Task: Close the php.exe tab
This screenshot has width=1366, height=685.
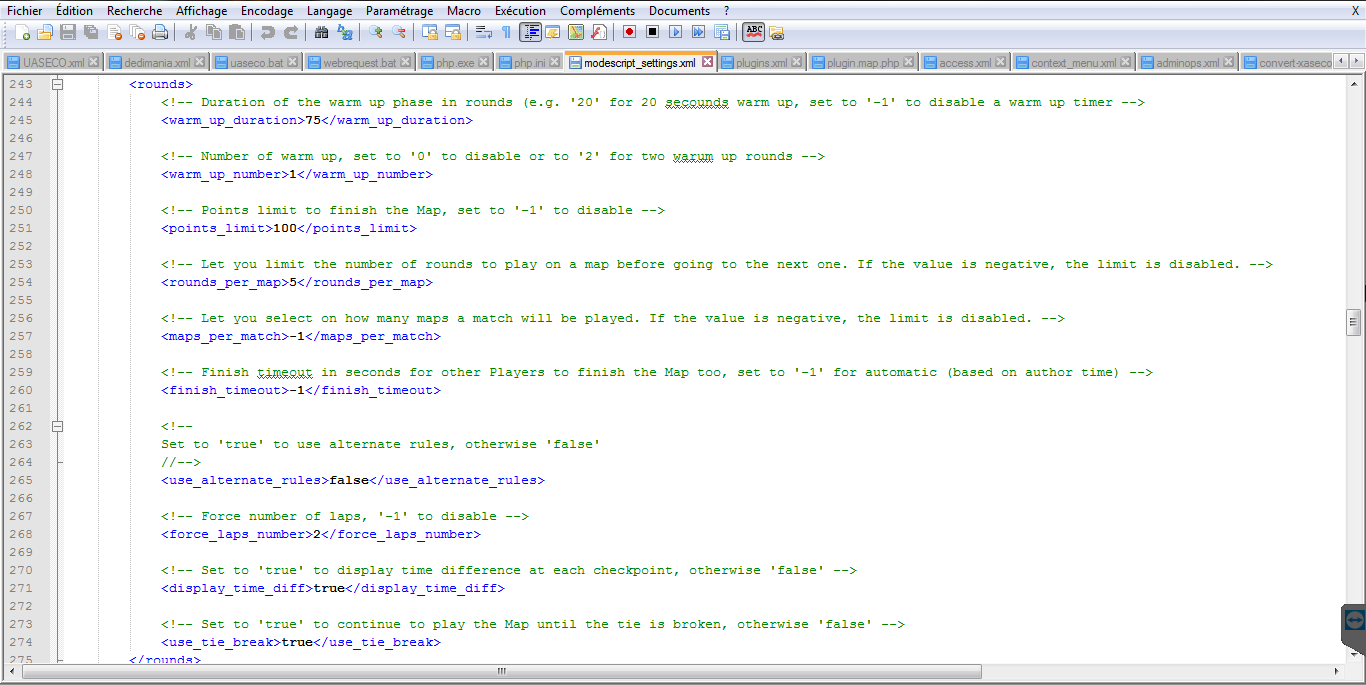Action: (484, 62)
